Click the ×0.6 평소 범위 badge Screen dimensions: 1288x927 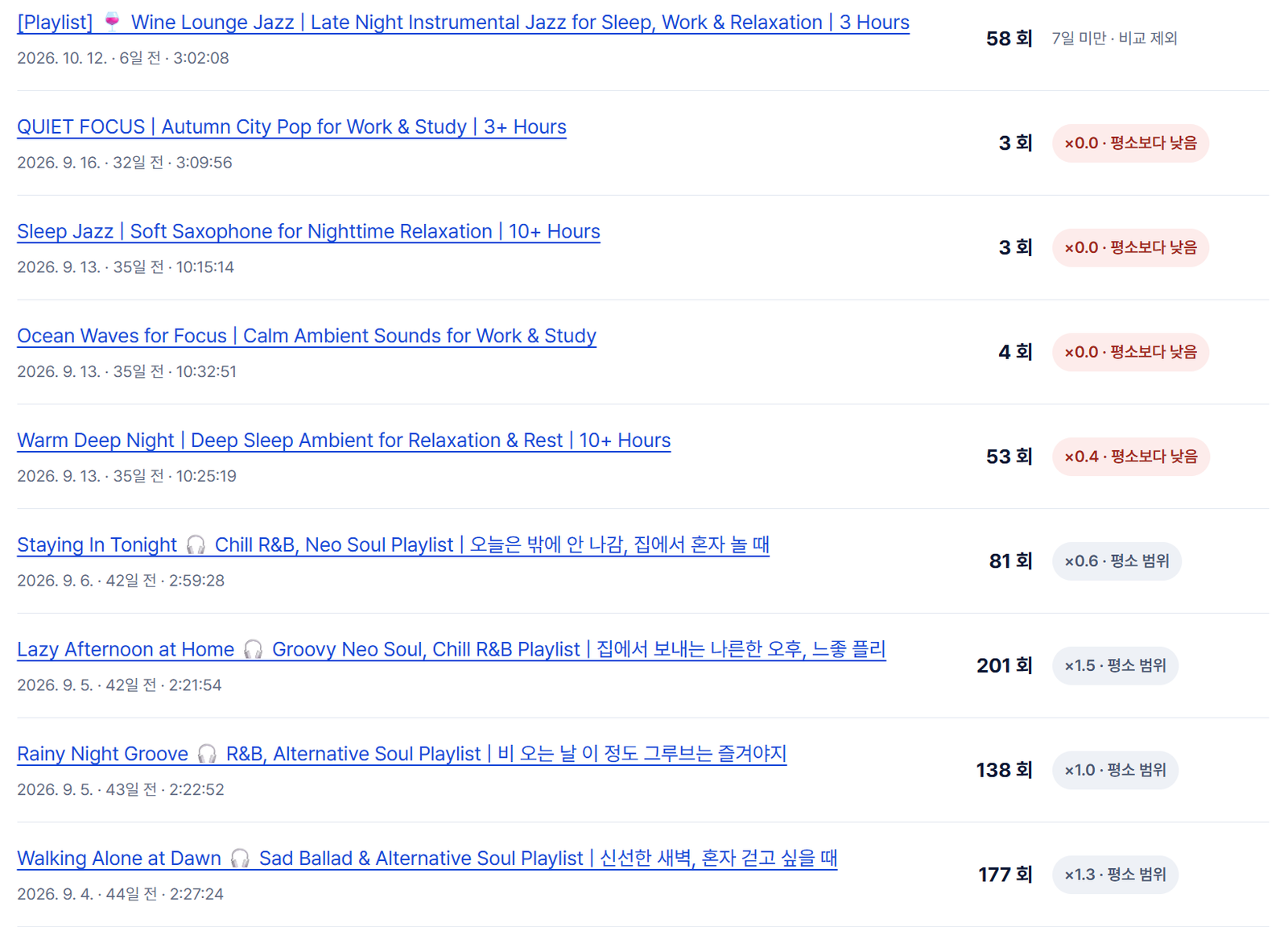point(1117,561)
